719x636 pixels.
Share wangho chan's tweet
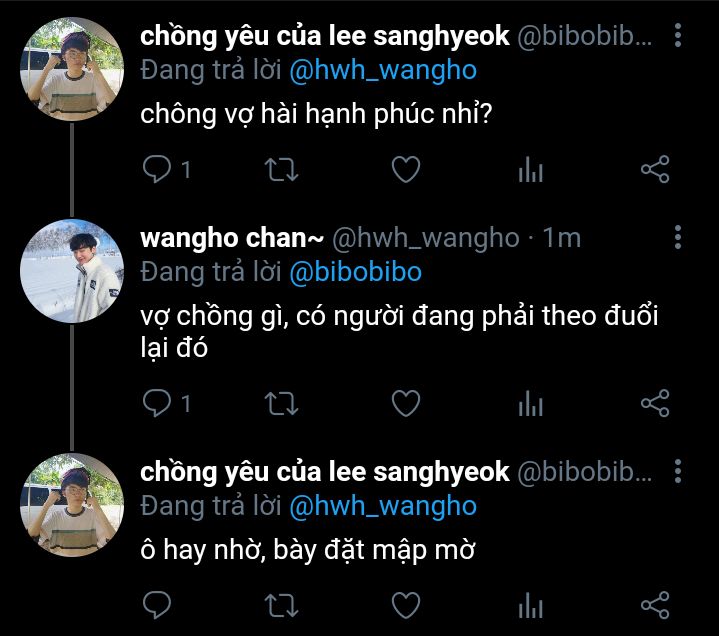(x=655, y=403)
